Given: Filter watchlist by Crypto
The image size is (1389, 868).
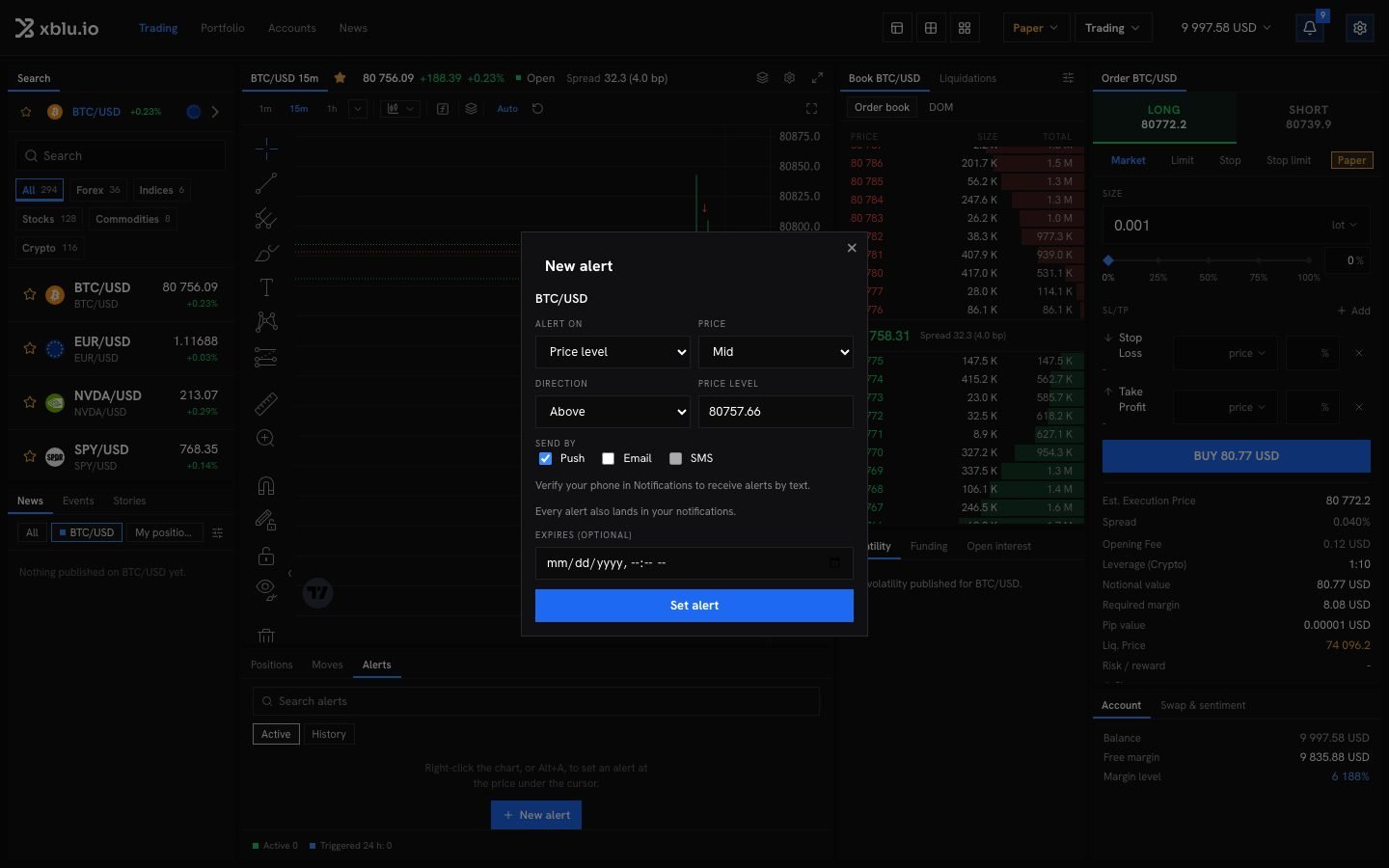Looking at the screenshot, I should [49, 248].
